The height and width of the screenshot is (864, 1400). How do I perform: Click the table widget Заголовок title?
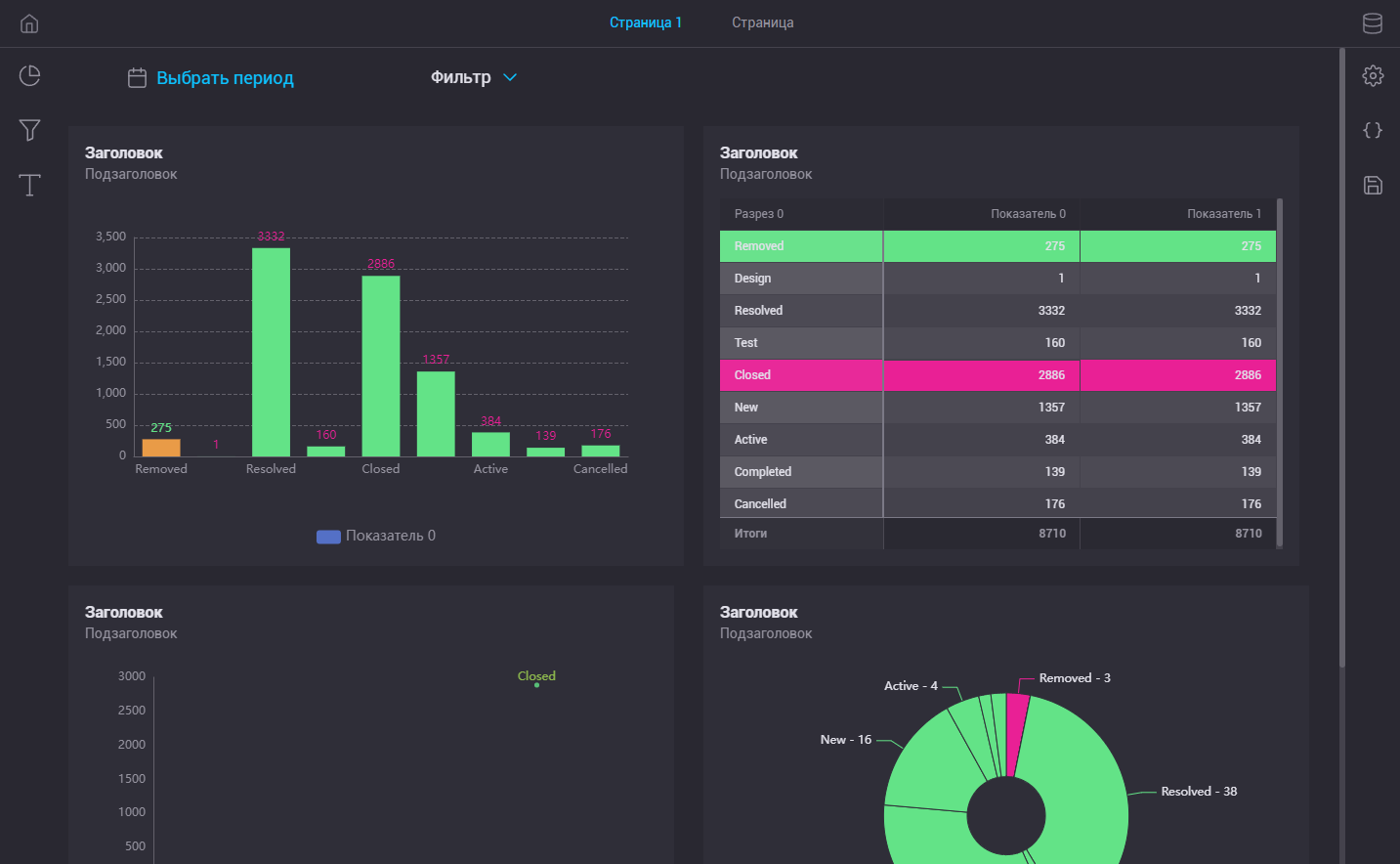(x=759, y=153)
